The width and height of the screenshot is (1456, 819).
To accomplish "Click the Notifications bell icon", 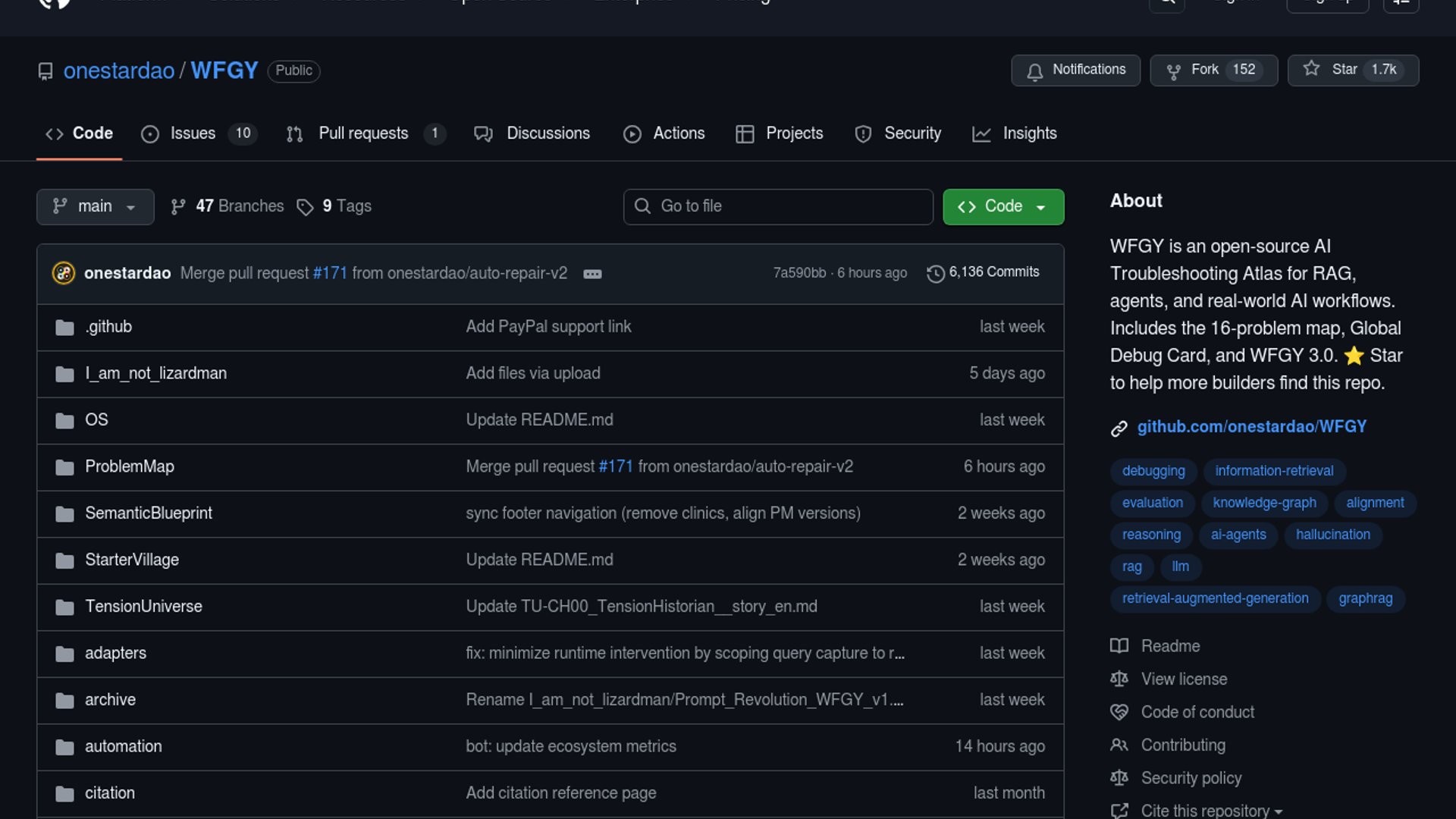I will coord(1034,71).
